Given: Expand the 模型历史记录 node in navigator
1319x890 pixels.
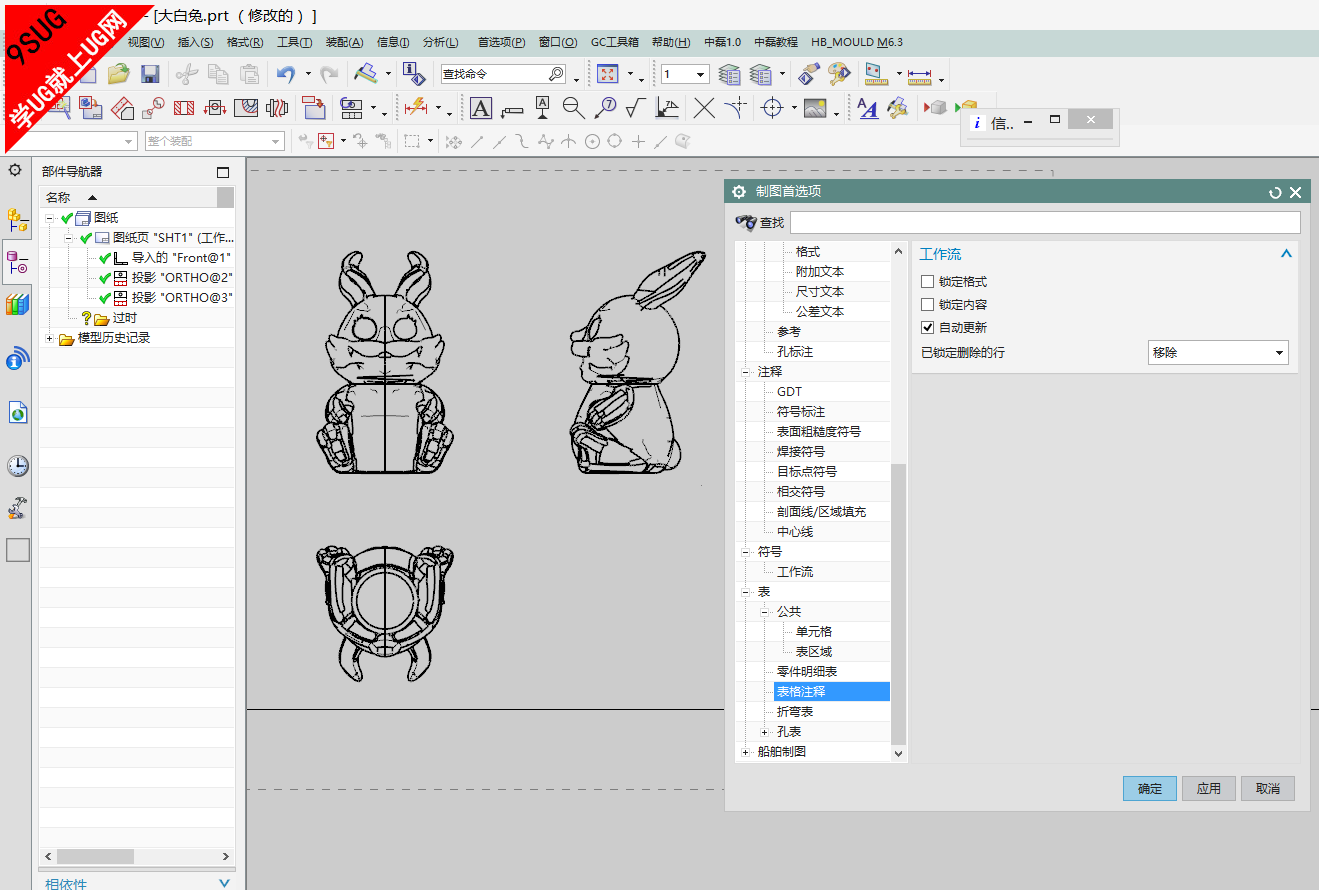Looking at the screenshot, I should (x=50, y=339).
